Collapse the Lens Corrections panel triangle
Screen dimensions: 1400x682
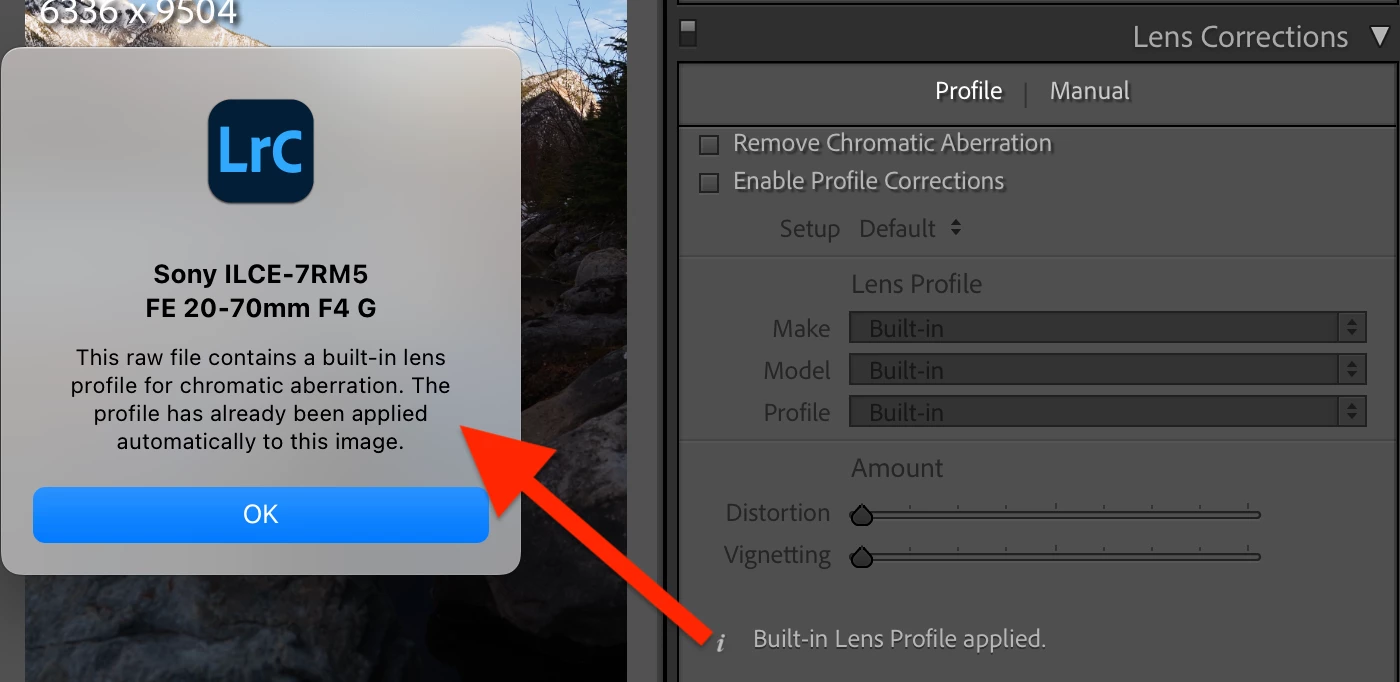(x=1380, y=37)
